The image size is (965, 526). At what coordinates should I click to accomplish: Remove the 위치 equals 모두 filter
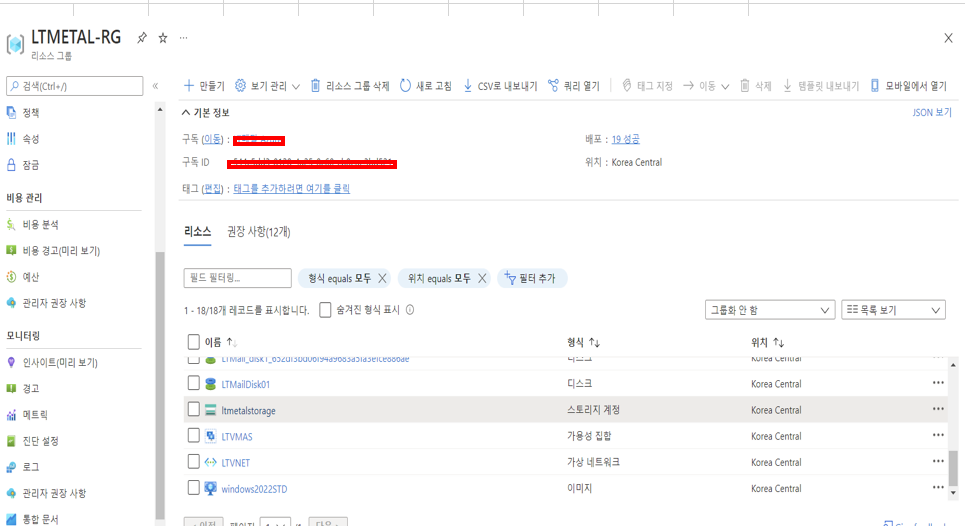point(482,279)
